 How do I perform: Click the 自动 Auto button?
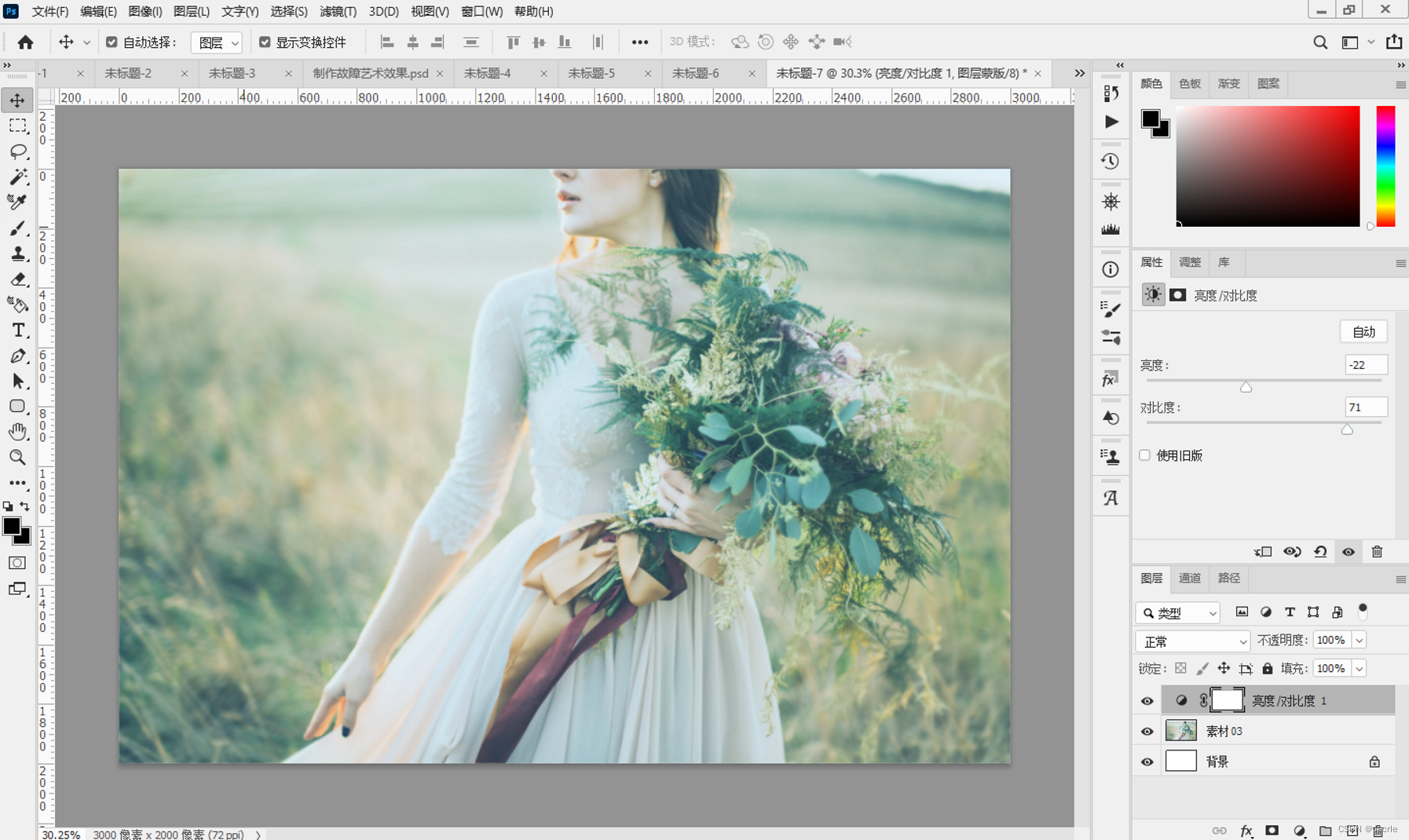tap(1363, 332)
